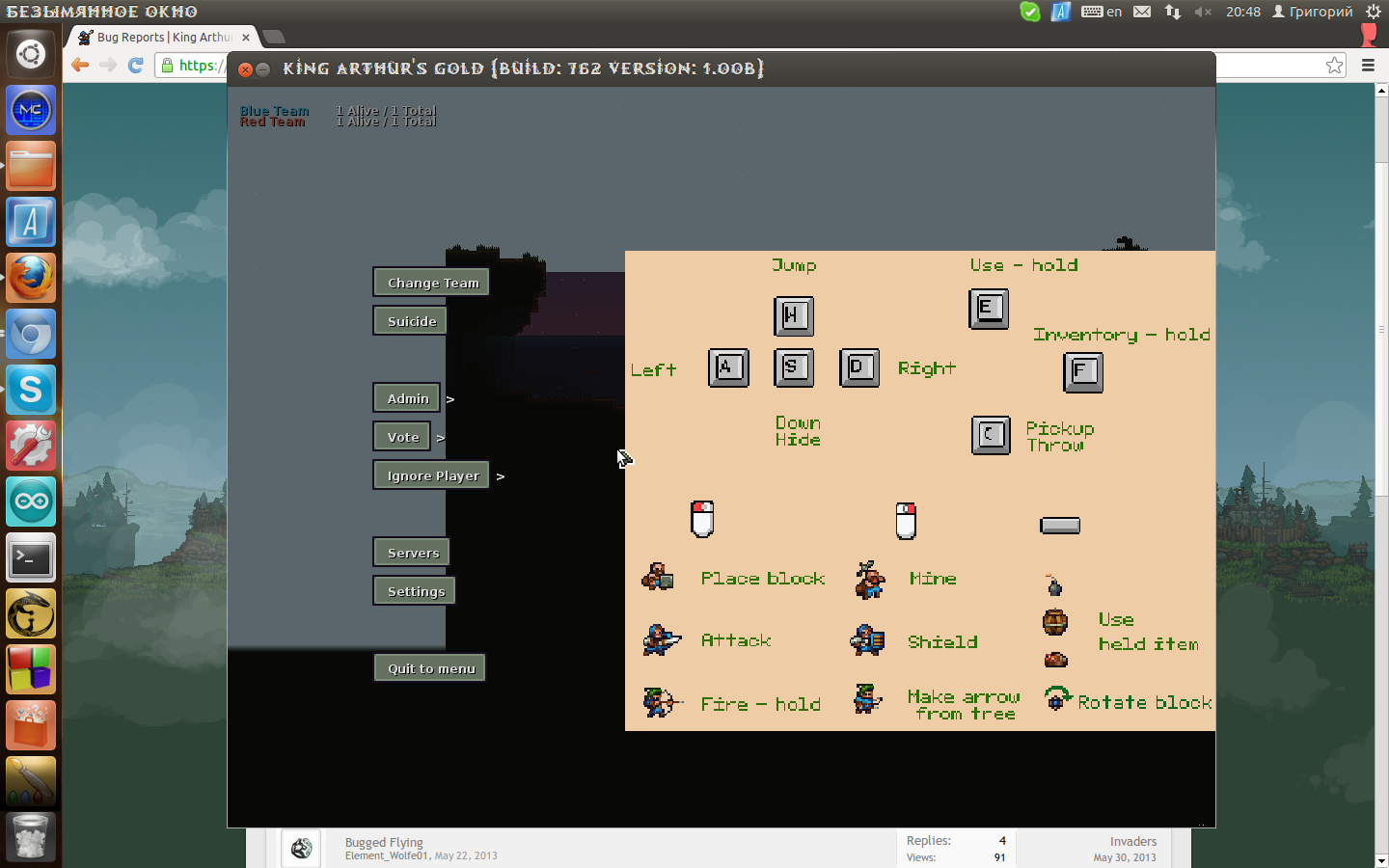
Task: Open the system gear menu in top panel
Action: (x=1374, y=12)
